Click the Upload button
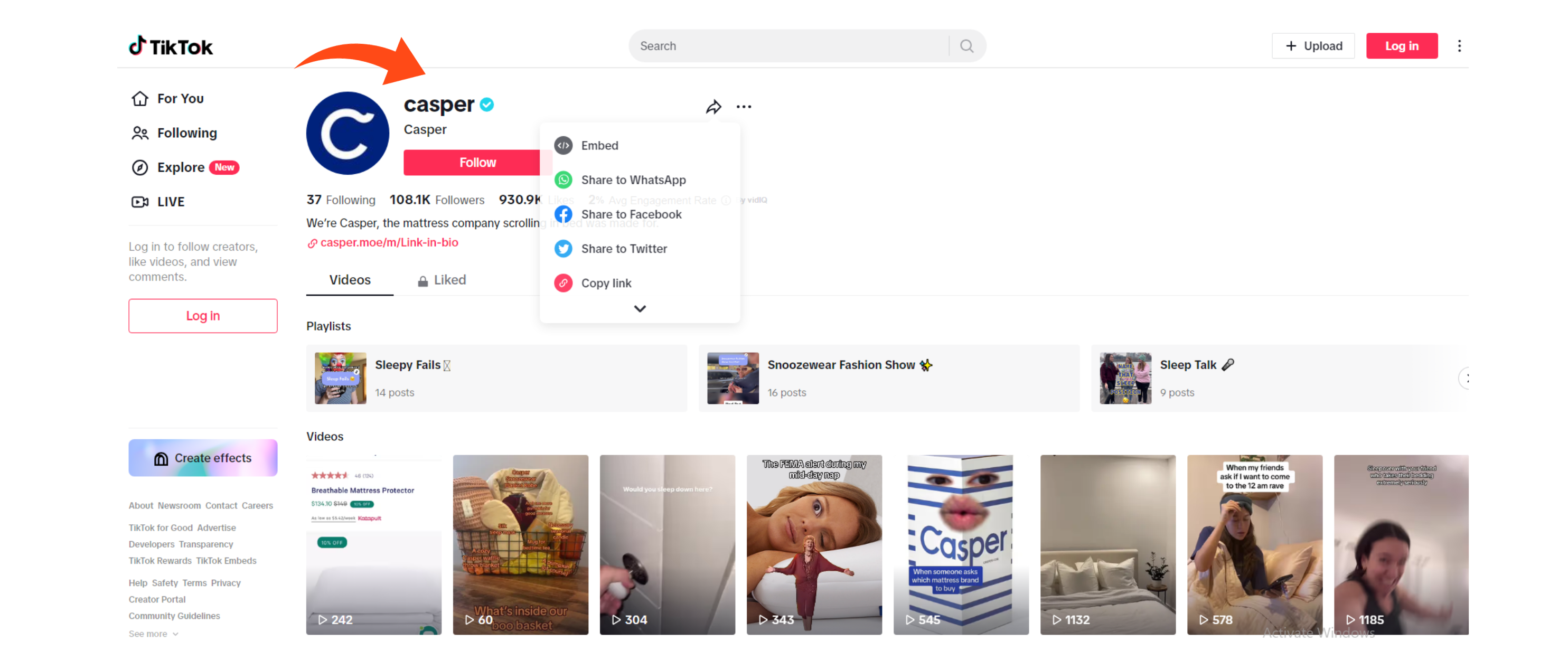 click(x=1312, y=46)
